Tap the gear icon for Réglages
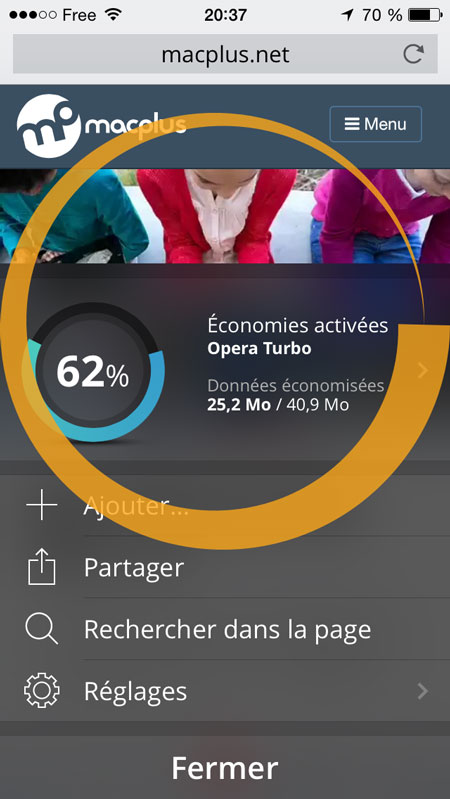 42,691
